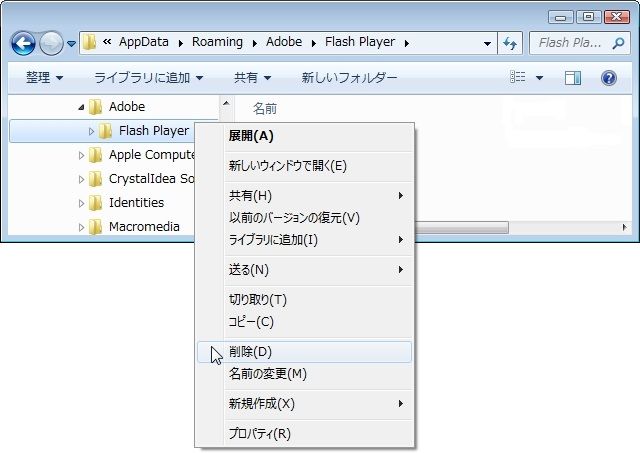Open the 新規作成(X) submenu
The height and width of the screenshot is (453, 640).
tap(304, 404)
